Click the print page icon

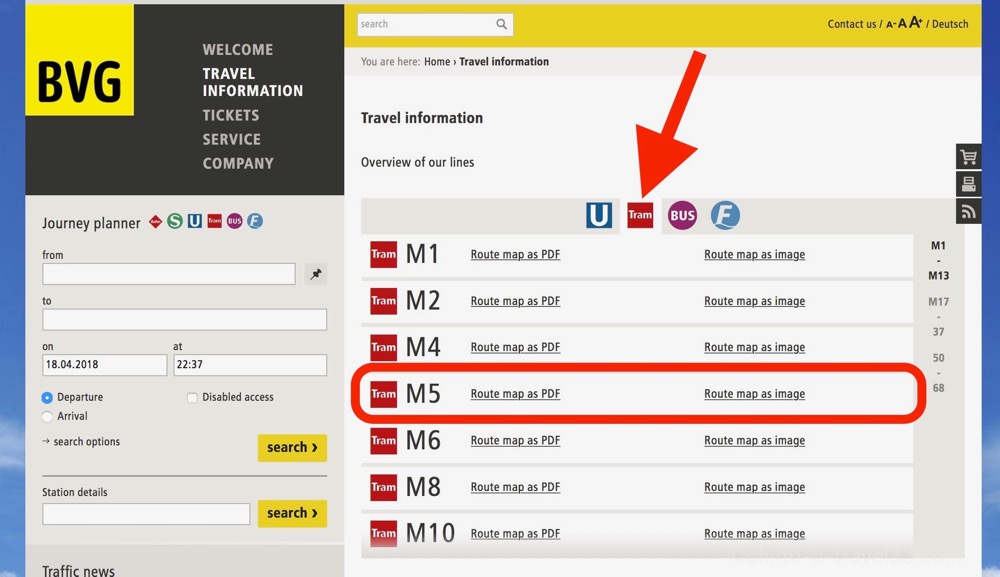(968, 184)
